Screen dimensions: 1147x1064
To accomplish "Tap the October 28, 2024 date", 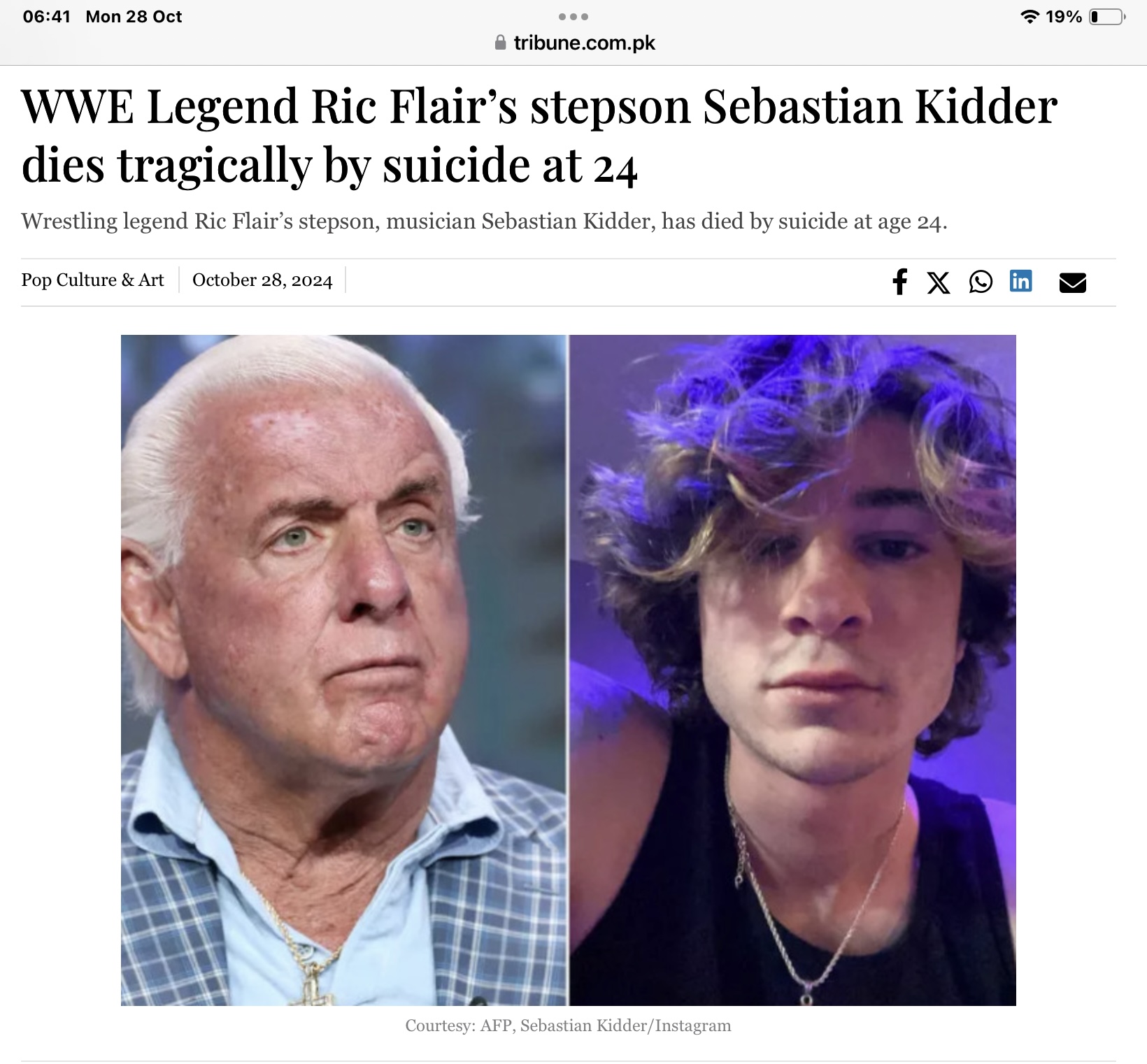I will pyautogui.click(x=262, y=280).
